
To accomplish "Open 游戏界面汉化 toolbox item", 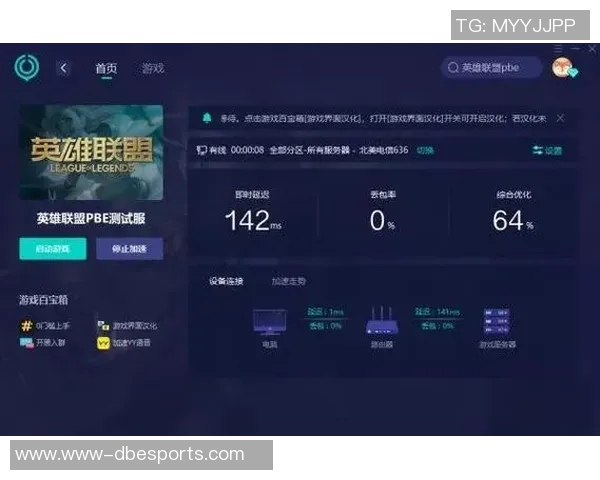I will coord(127,326).
